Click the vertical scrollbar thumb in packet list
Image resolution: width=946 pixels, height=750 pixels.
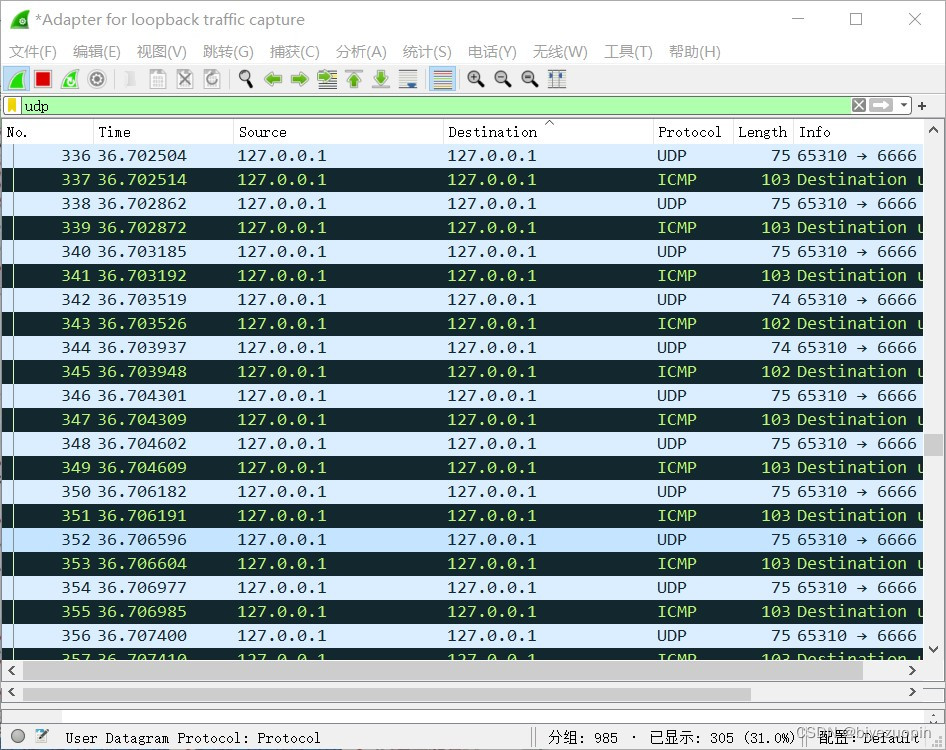[x=933, y=444]
